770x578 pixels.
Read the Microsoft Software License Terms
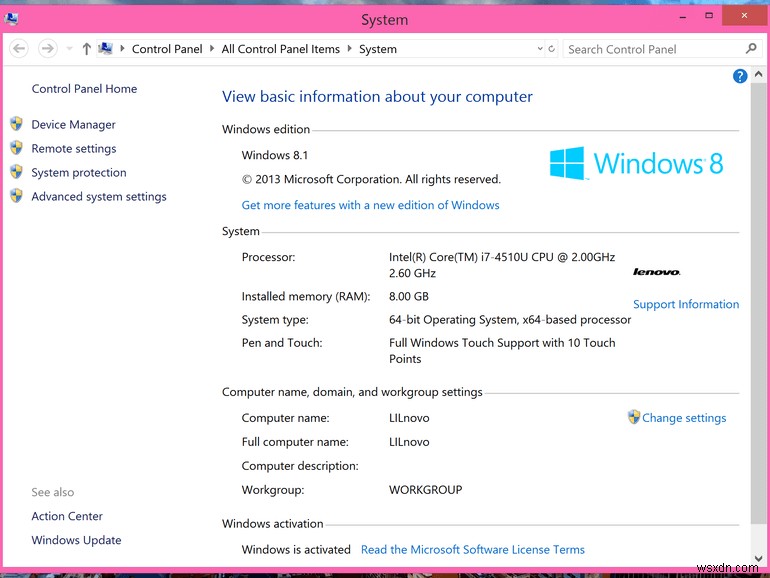(472, 550)
